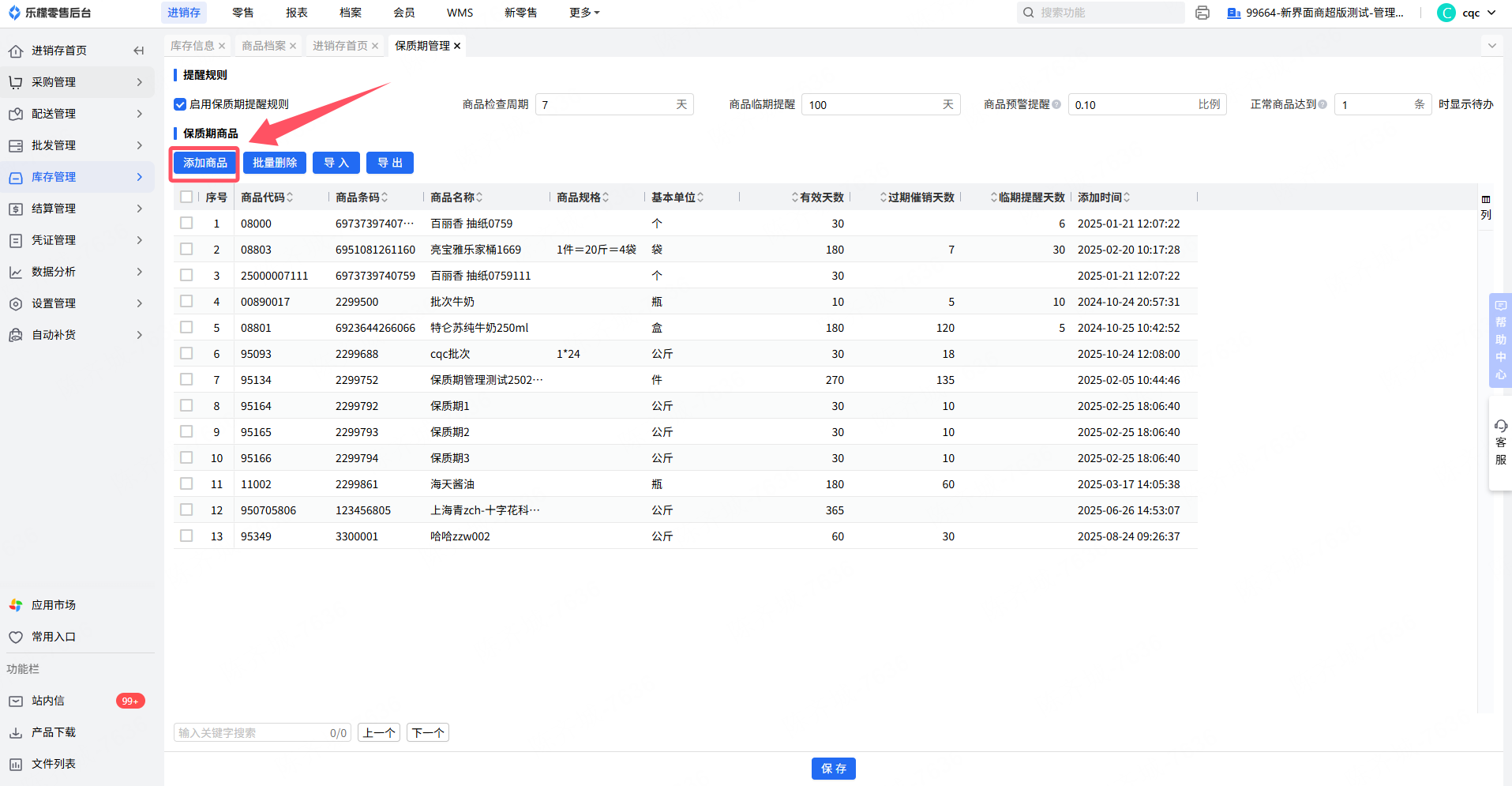Switch to the 商品档案 tab
Viewport: 1512px width, 786px height.
click(264, 46)
